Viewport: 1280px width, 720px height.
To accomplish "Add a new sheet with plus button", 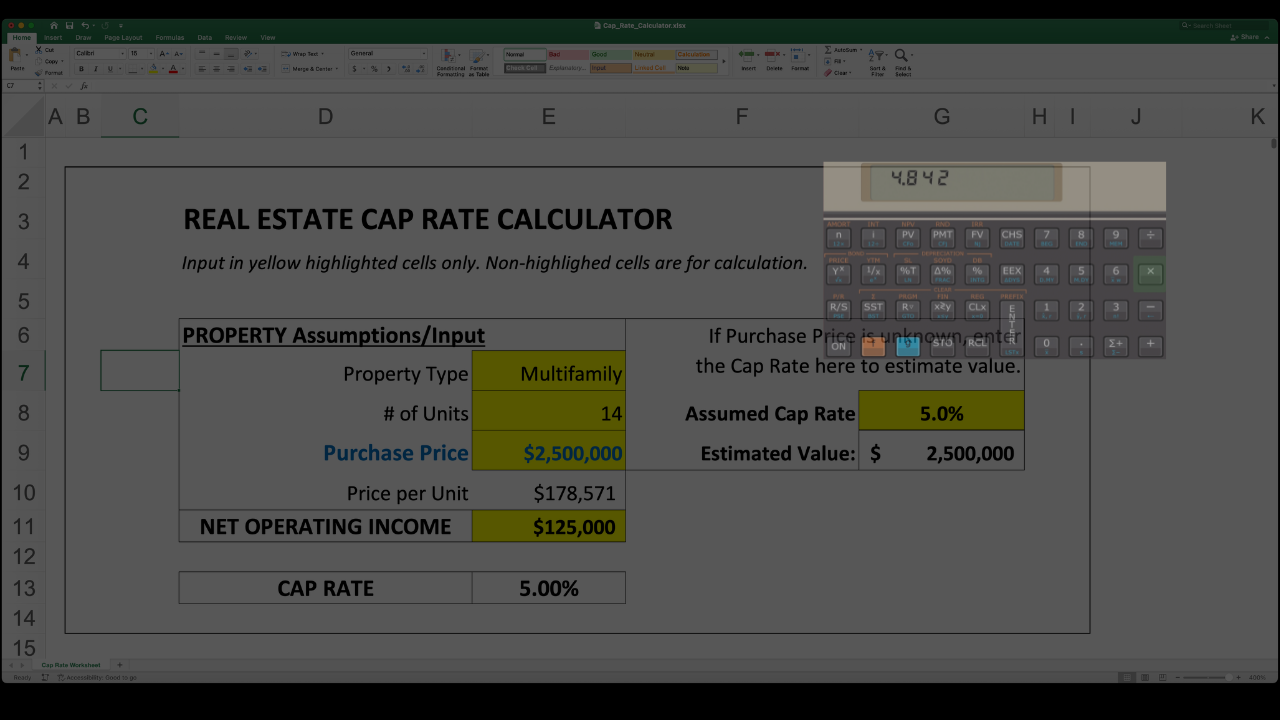I will point(119,665).
